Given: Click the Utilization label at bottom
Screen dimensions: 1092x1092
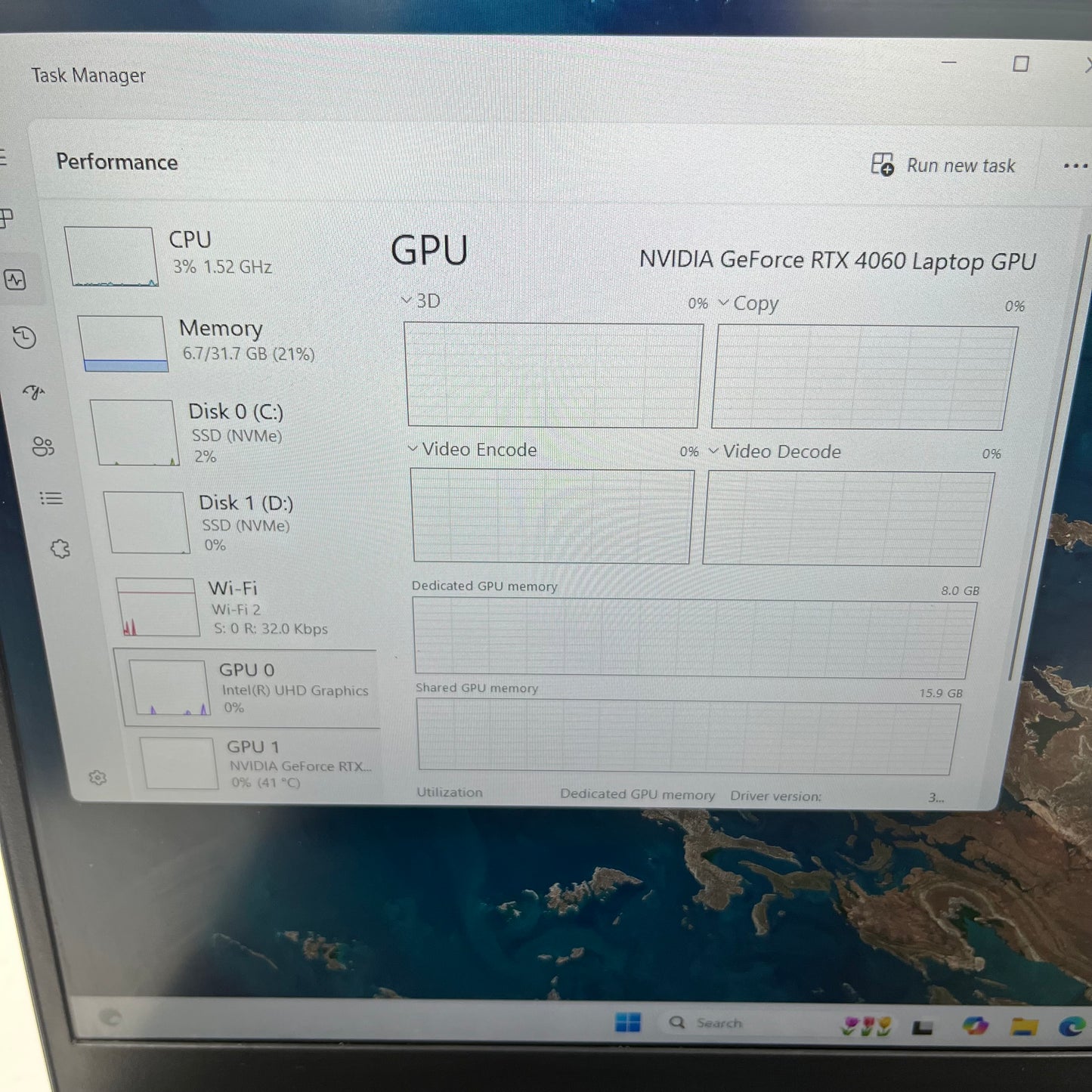Looking at the screenshot, I should [450, 792].
